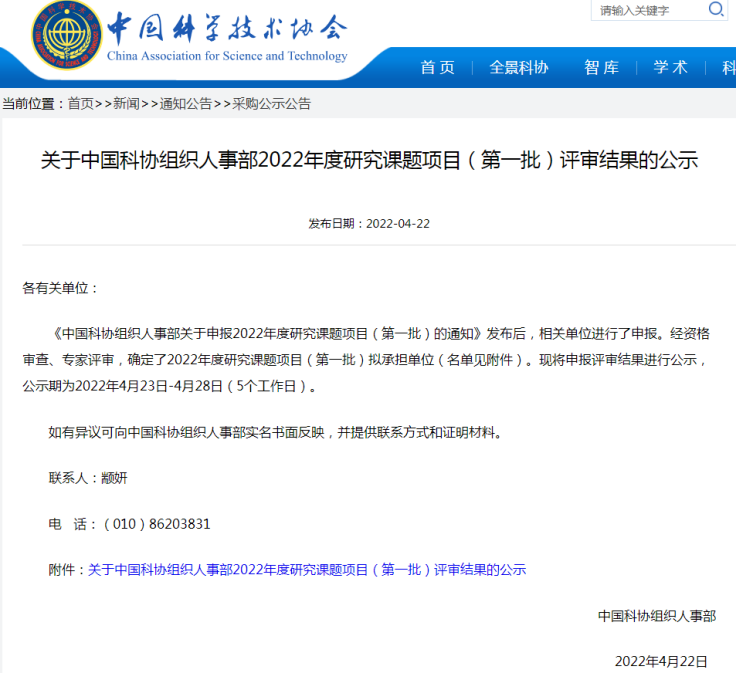The image size is (736, 674).
Task: Click the magnifier search icon
Action: pos(716,10)
